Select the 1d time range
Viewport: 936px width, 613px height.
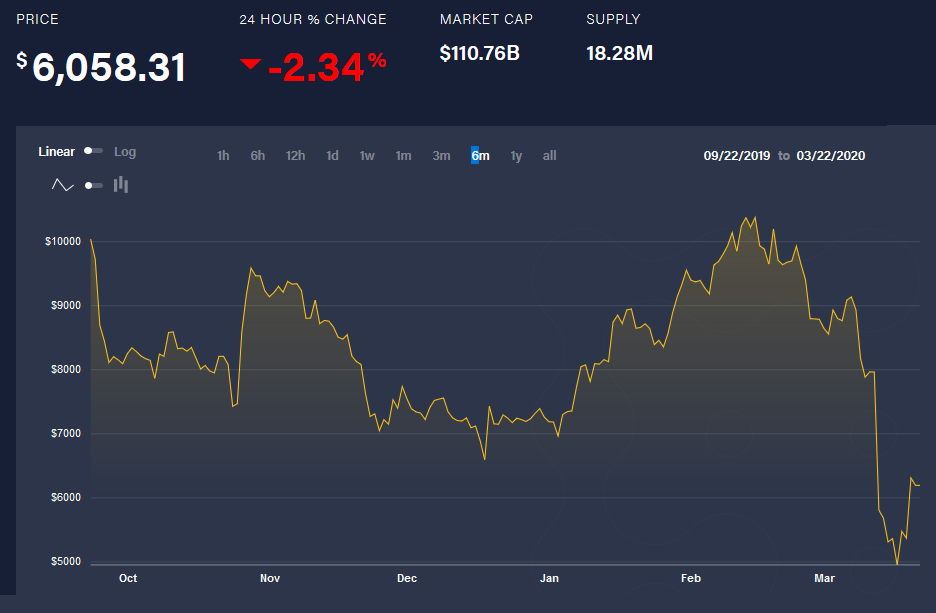pyautogui.click(x=332, y=155)
